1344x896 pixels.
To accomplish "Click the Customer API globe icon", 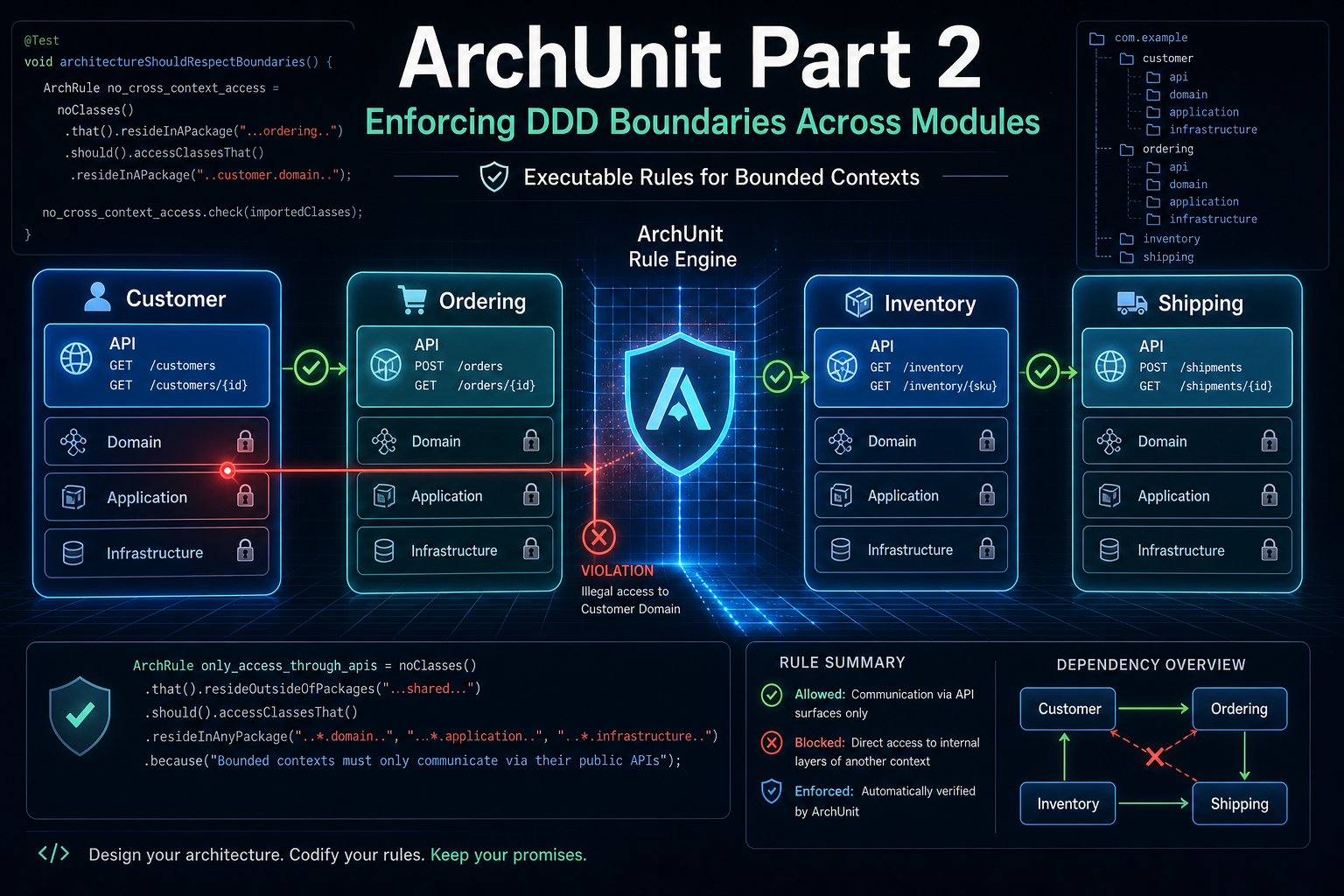I will tap(76, 358).
